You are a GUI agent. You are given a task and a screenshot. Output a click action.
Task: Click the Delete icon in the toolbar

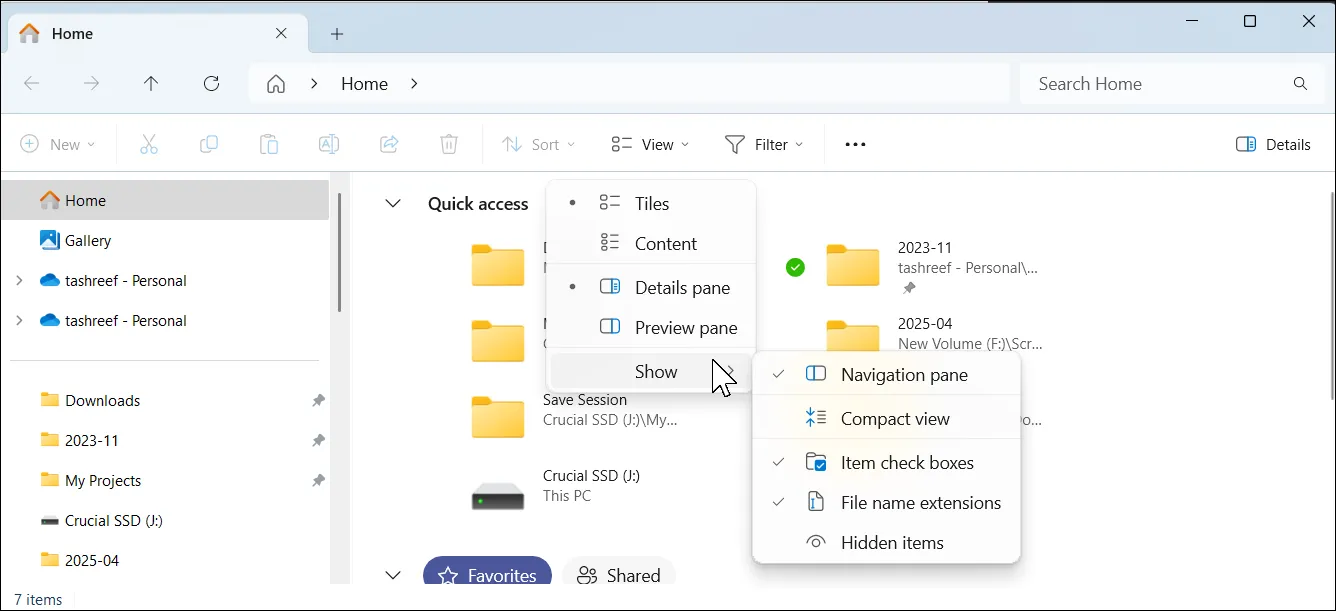tap(448, 144)
